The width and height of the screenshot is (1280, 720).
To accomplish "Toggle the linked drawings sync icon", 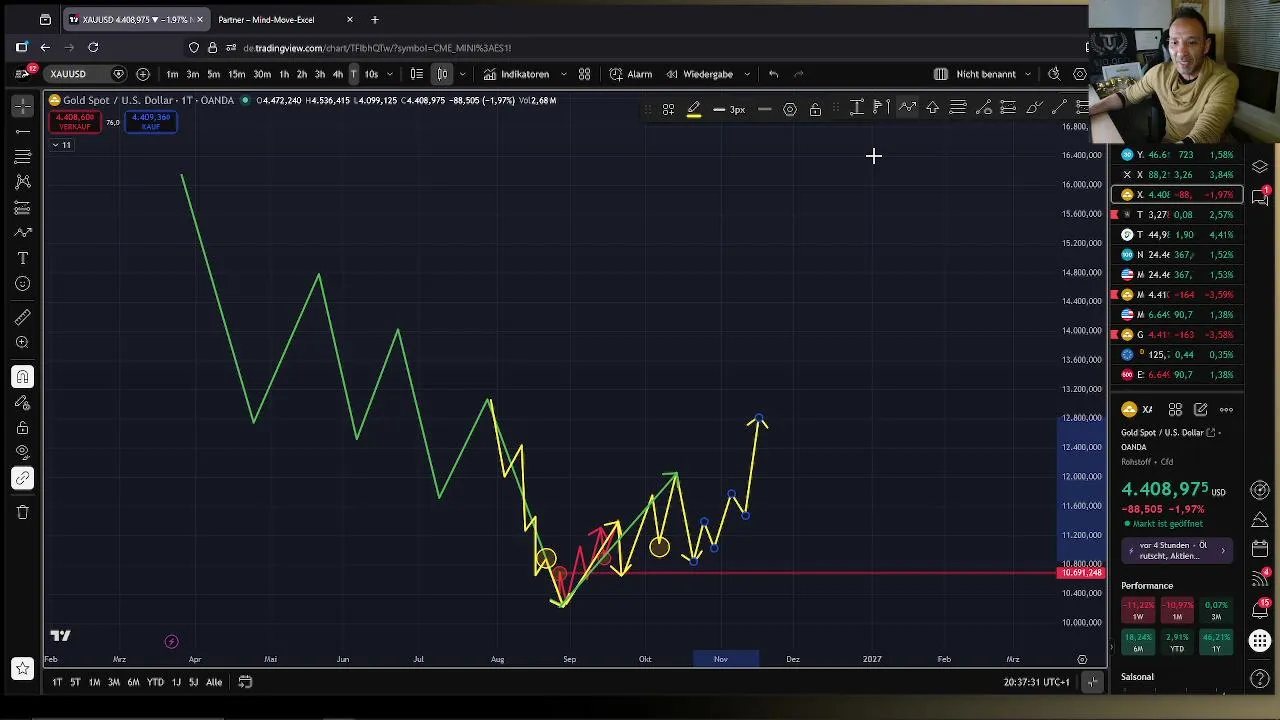I will [x=22, y=478].
